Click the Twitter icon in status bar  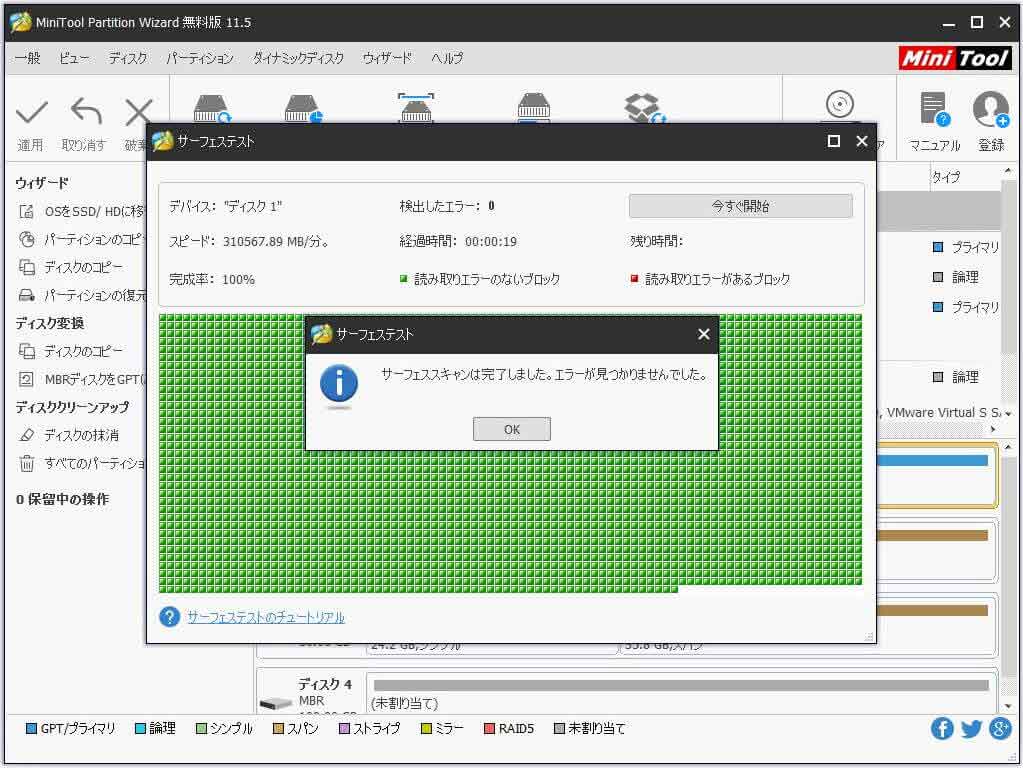[x=971, y=729]
